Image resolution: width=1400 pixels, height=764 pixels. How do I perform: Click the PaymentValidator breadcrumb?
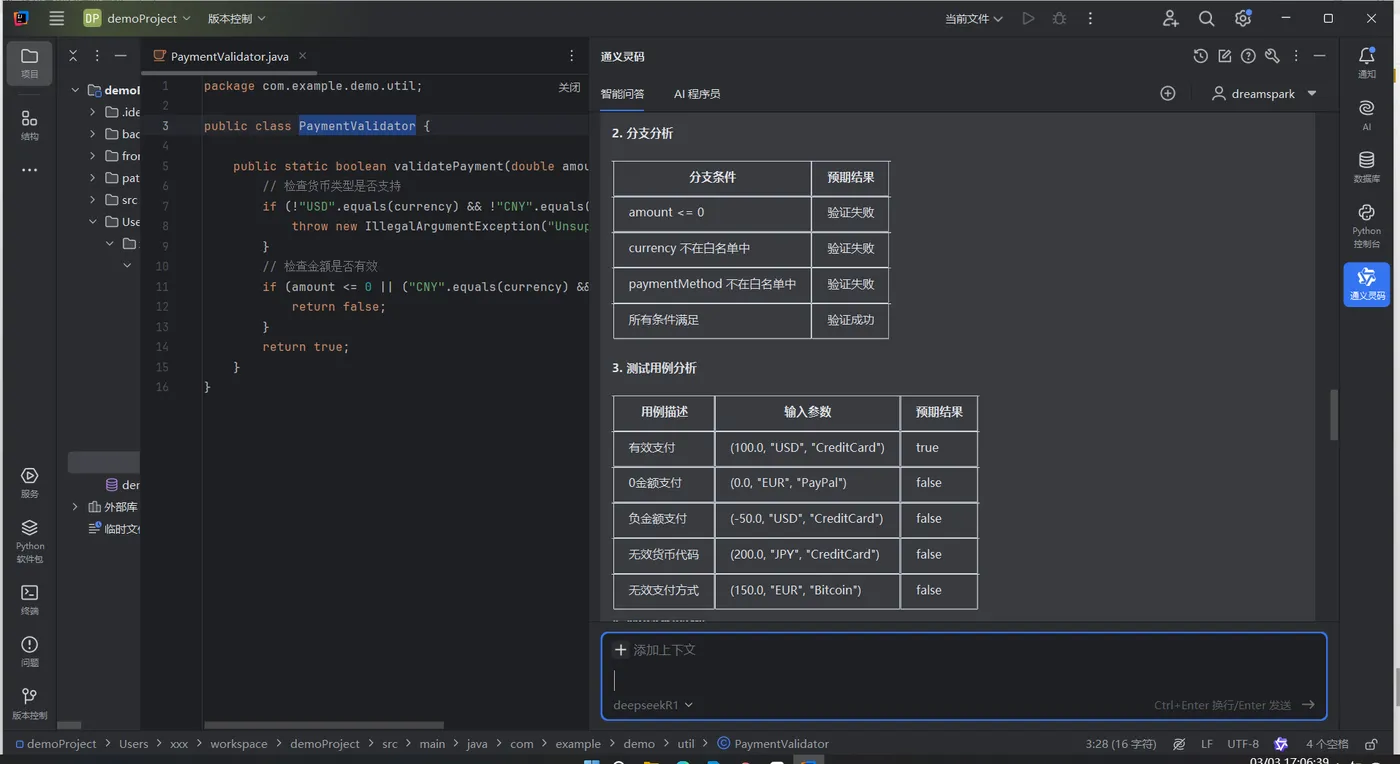tap(773, 744)
